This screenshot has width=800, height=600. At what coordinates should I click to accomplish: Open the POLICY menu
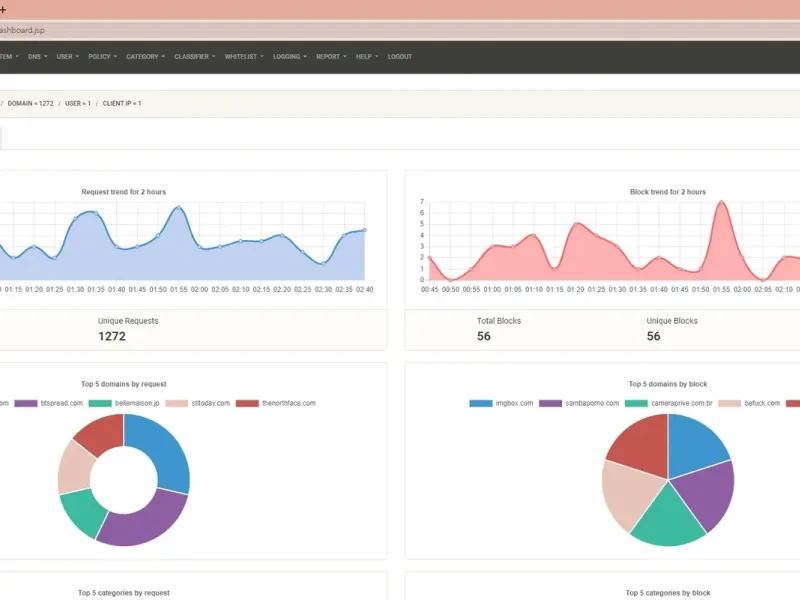coord(103,57)
